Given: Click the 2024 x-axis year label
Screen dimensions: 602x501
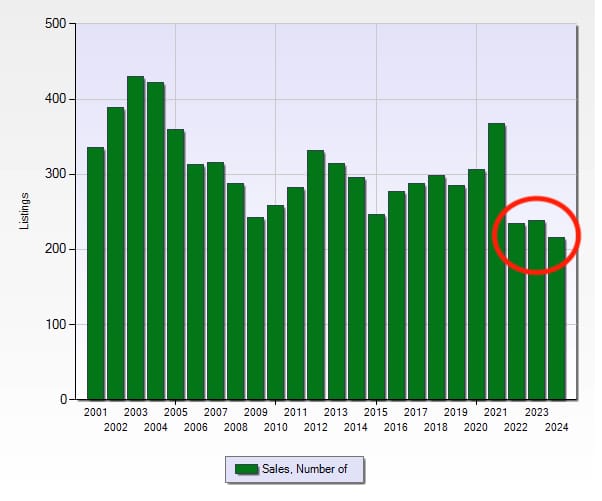Looking at the screenshot, I should (x=557, y=428).
